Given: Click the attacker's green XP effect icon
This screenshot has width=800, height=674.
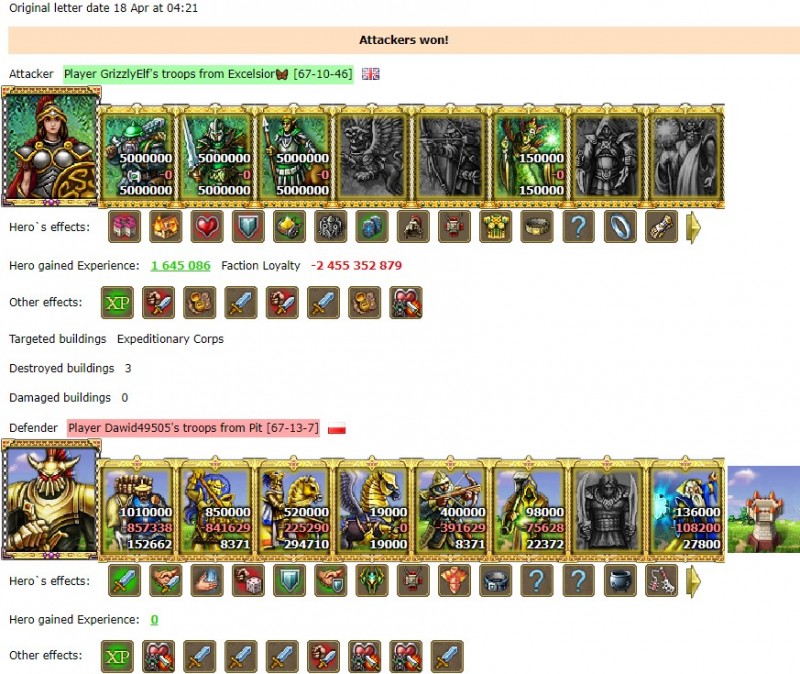Looking at the screenshot, I should [117, 303].
